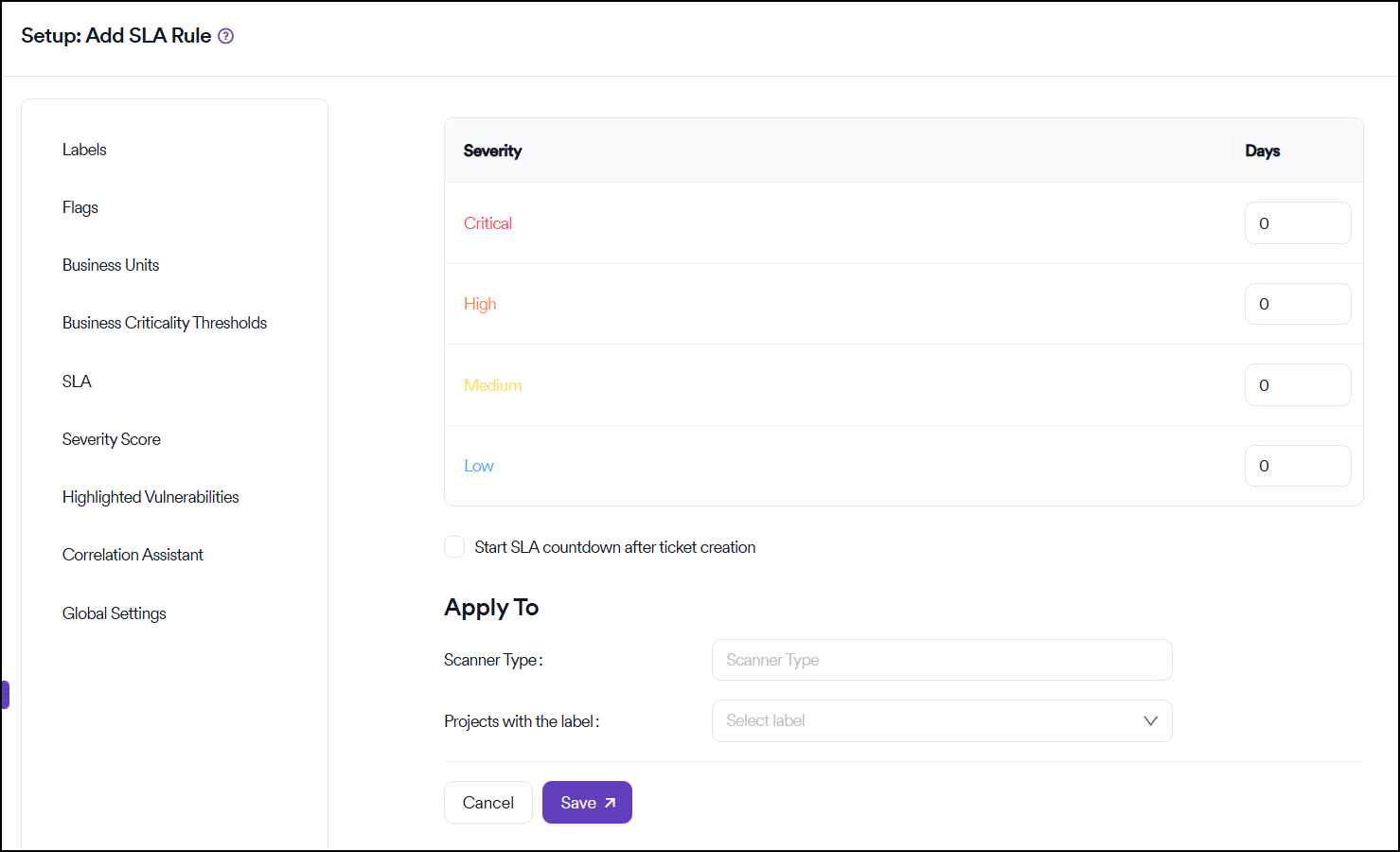Open Labels in the setup sidebar
The image size is (1400, 852).
(x=84, y=150)
